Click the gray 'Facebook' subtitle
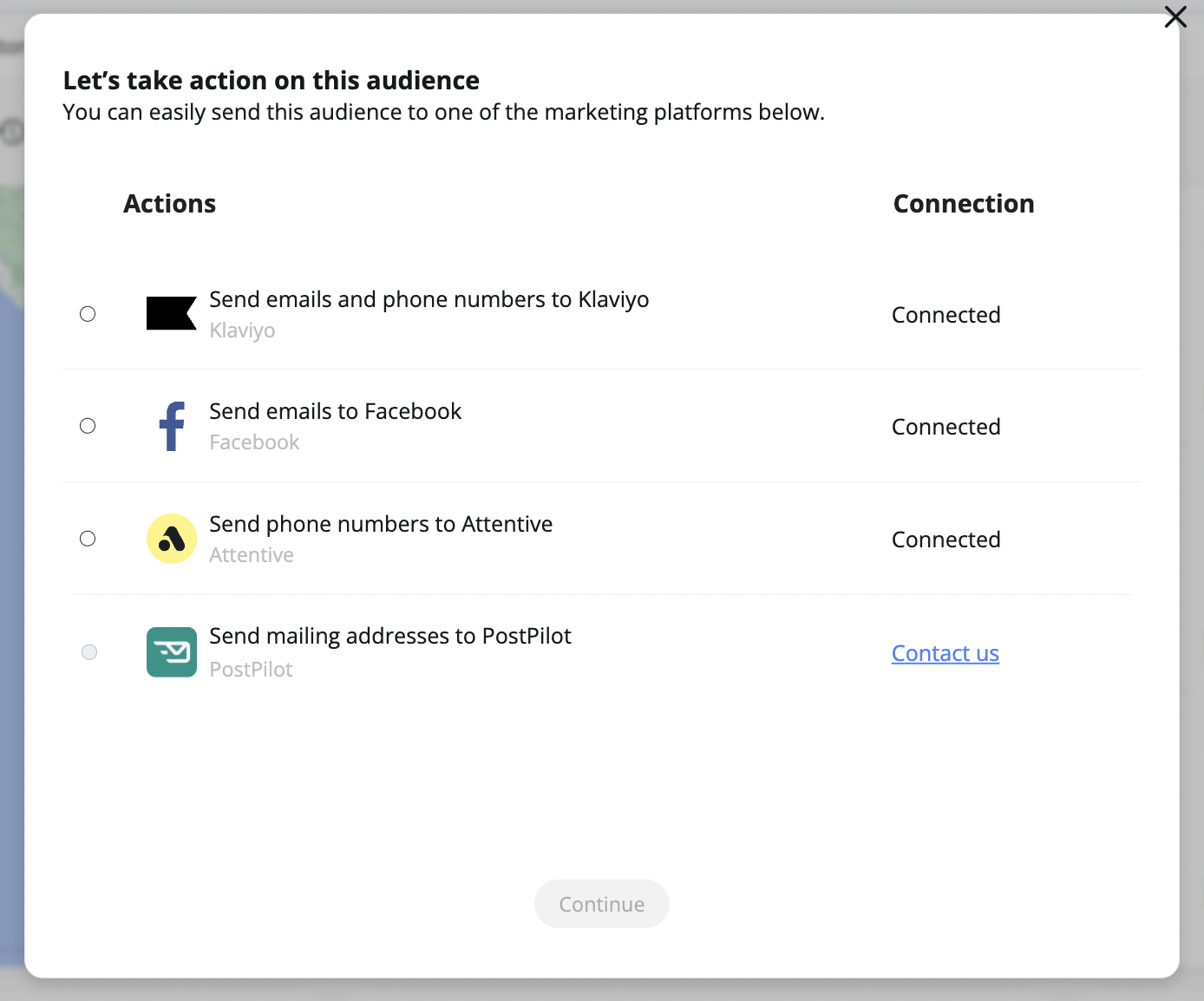The image size is (1204, 1001). coord(254,442)
